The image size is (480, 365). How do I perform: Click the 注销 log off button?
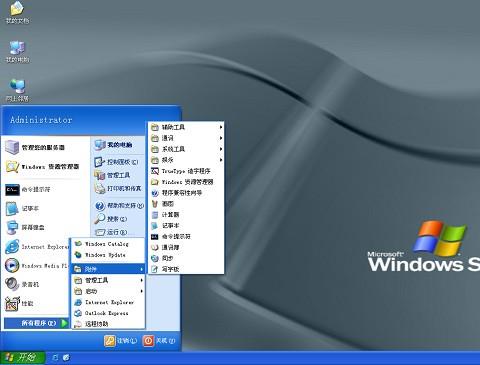[x=121, y=341]
